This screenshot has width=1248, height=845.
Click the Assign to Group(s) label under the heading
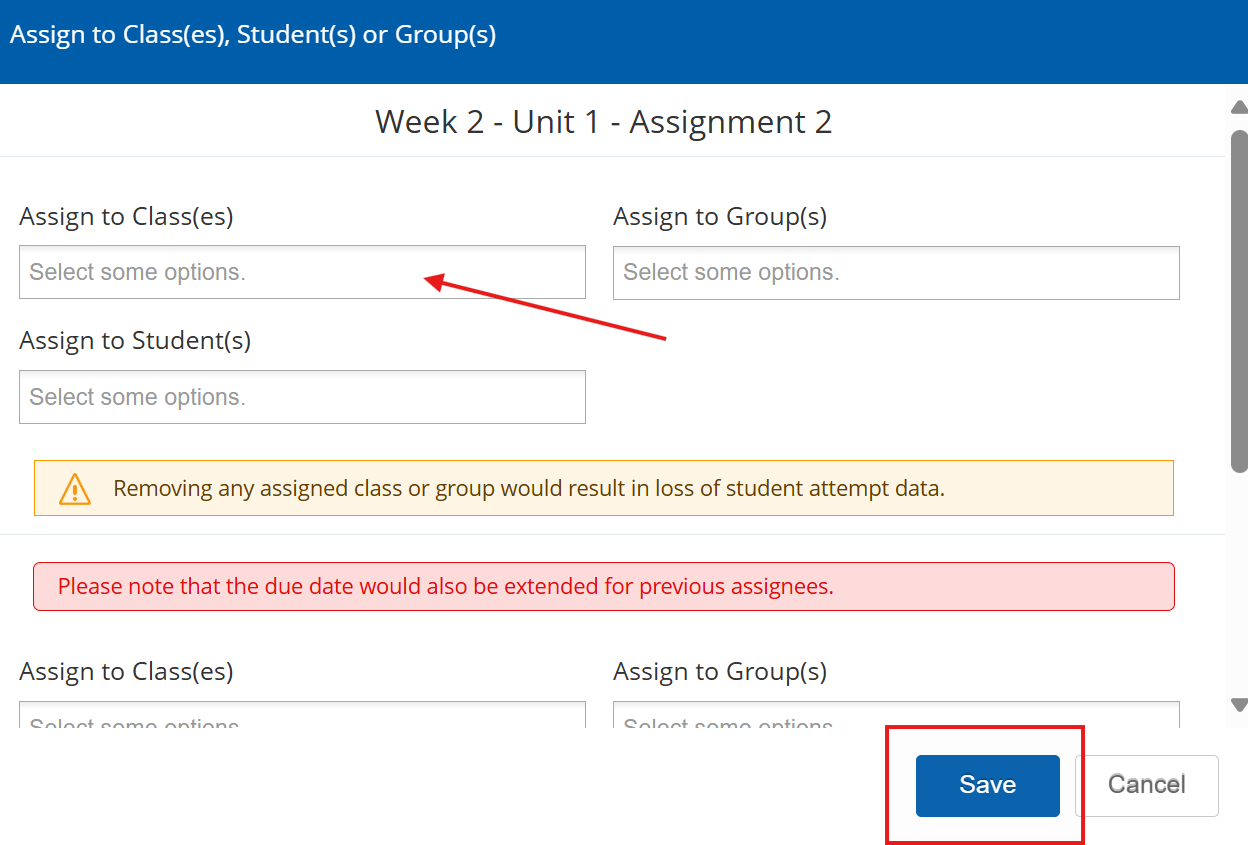pos(720,217)
